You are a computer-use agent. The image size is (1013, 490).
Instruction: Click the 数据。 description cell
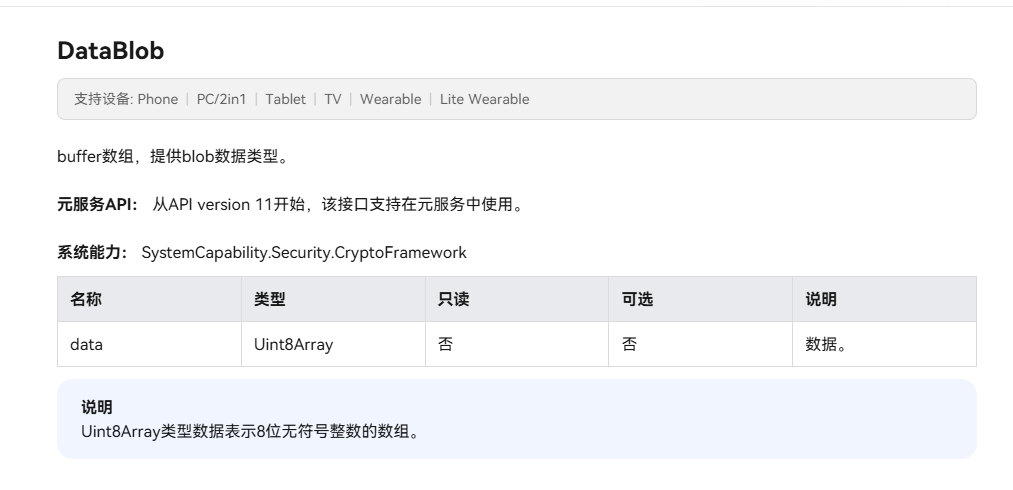(x=884, y=344)
